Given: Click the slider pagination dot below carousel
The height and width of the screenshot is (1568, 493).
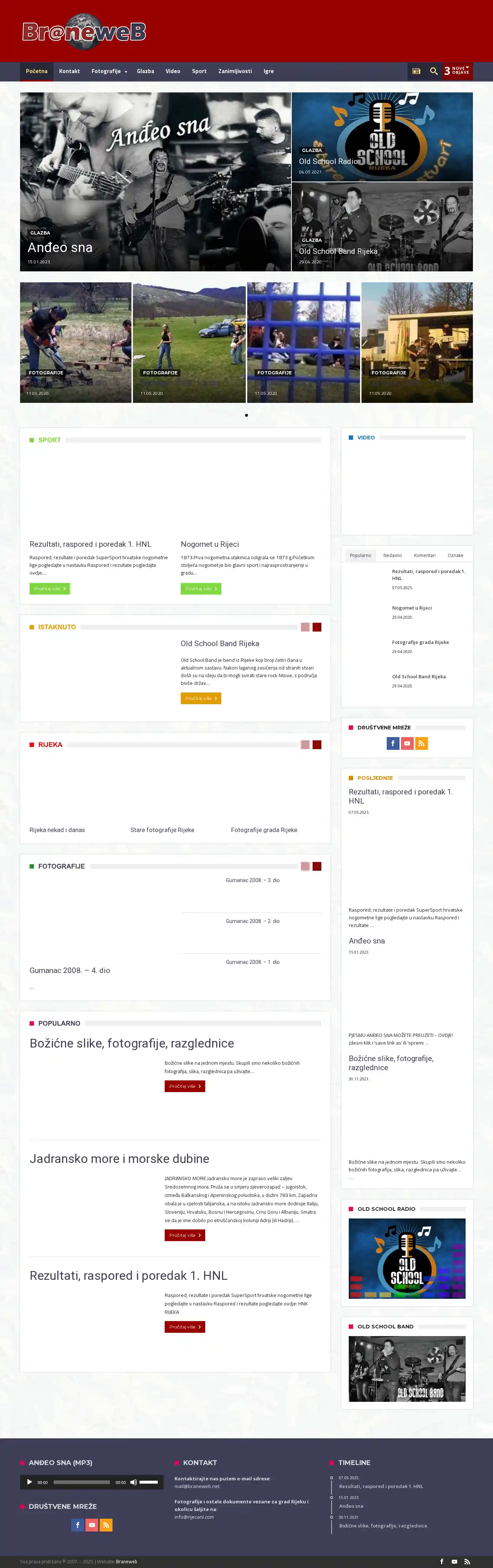Looking at the screenshot, I should 246,415.
